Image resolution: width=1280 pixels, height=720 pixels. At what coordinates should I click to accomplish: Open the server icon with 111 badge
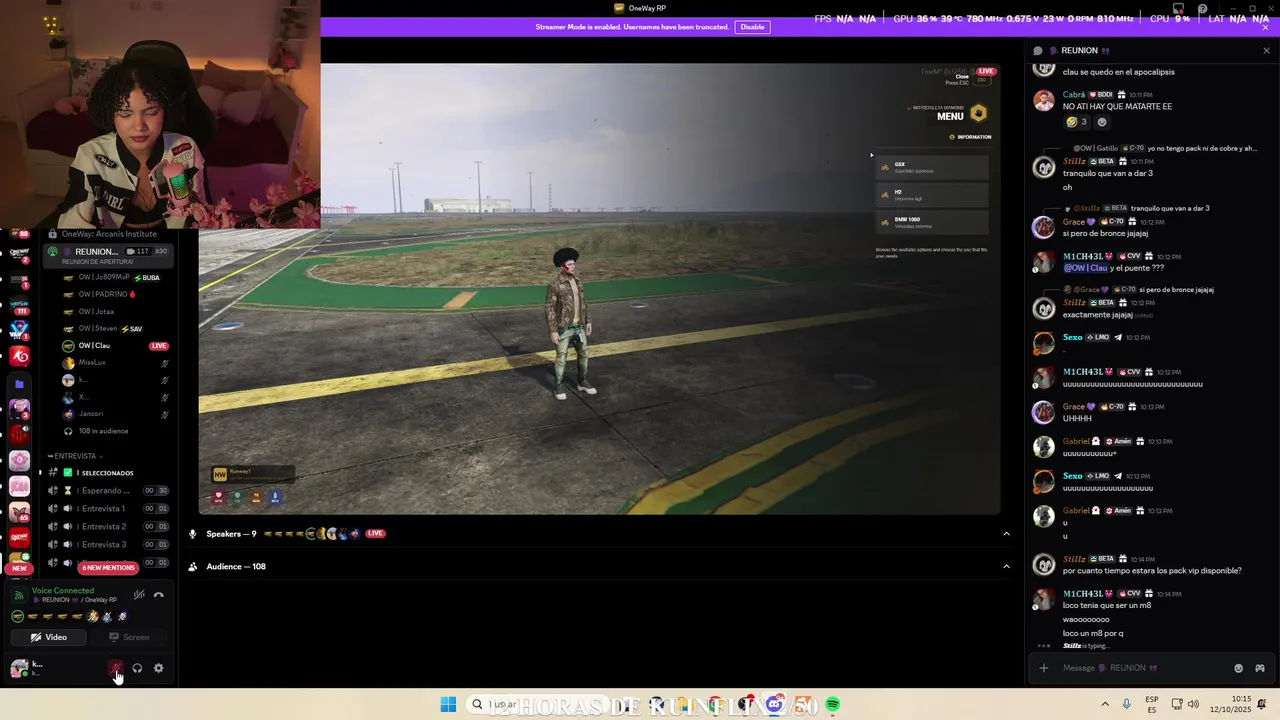(19, 305)
